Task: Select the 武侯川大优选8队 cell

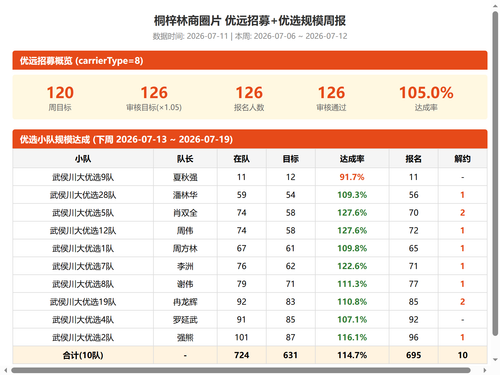Action: coord(83,284)
